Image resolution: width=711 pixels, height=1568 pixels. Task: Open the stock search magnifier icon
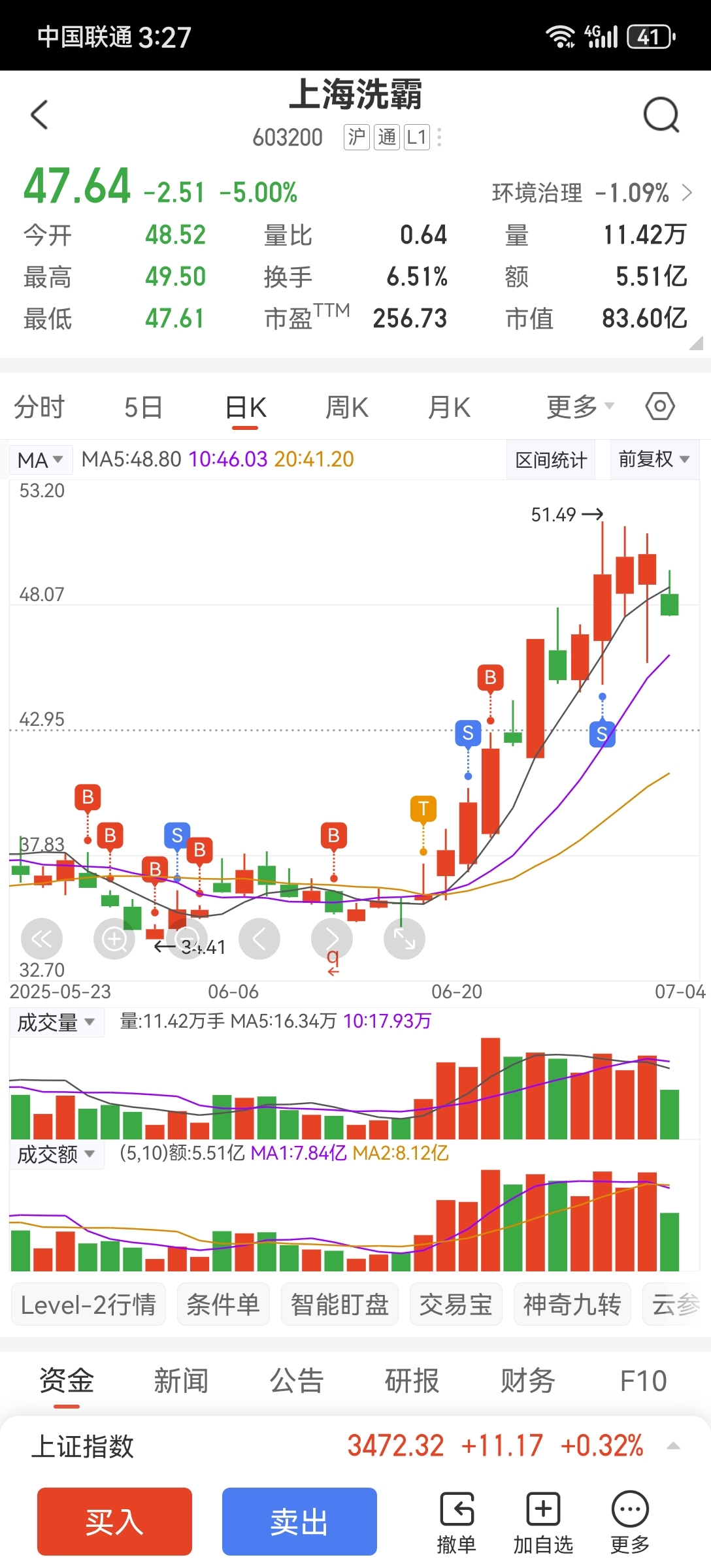(x=661, y=115)
